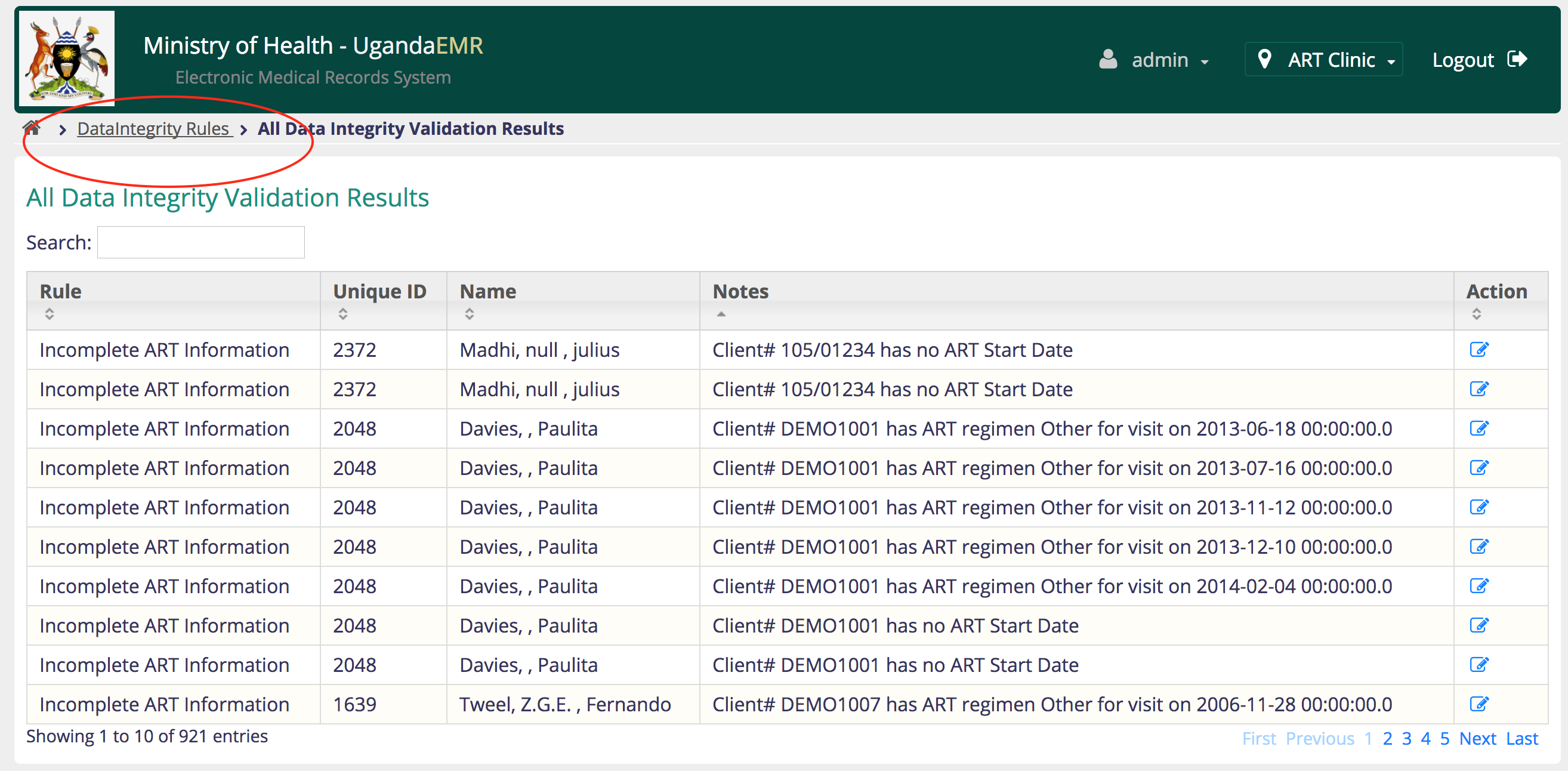
Task: Click edit icon for 2013-06-18 visit row
Action: coord(1478,428)
